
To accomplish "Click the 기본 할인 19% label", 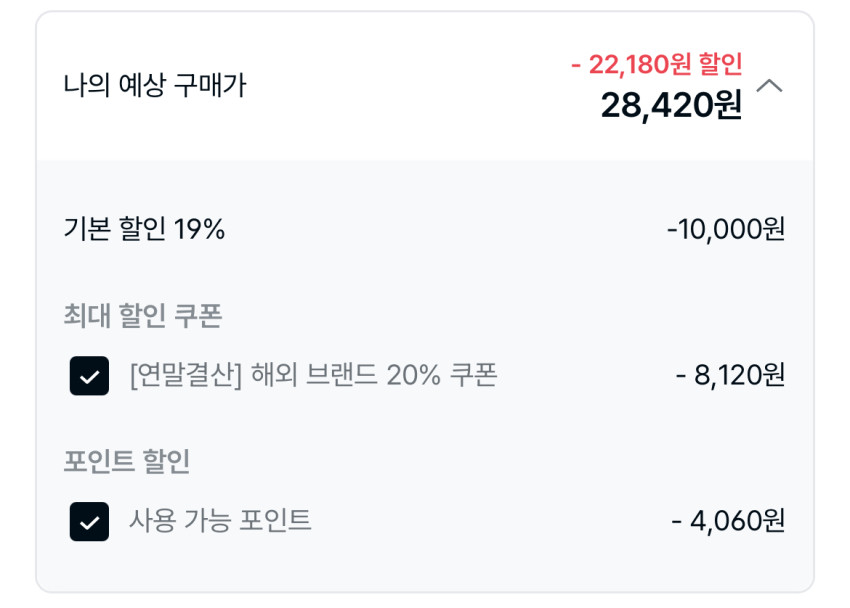I will (144, 230).
